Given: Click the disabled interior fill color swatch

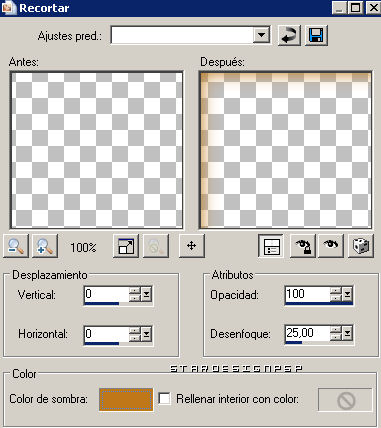Looking at the screenshot, I should 345,400.
